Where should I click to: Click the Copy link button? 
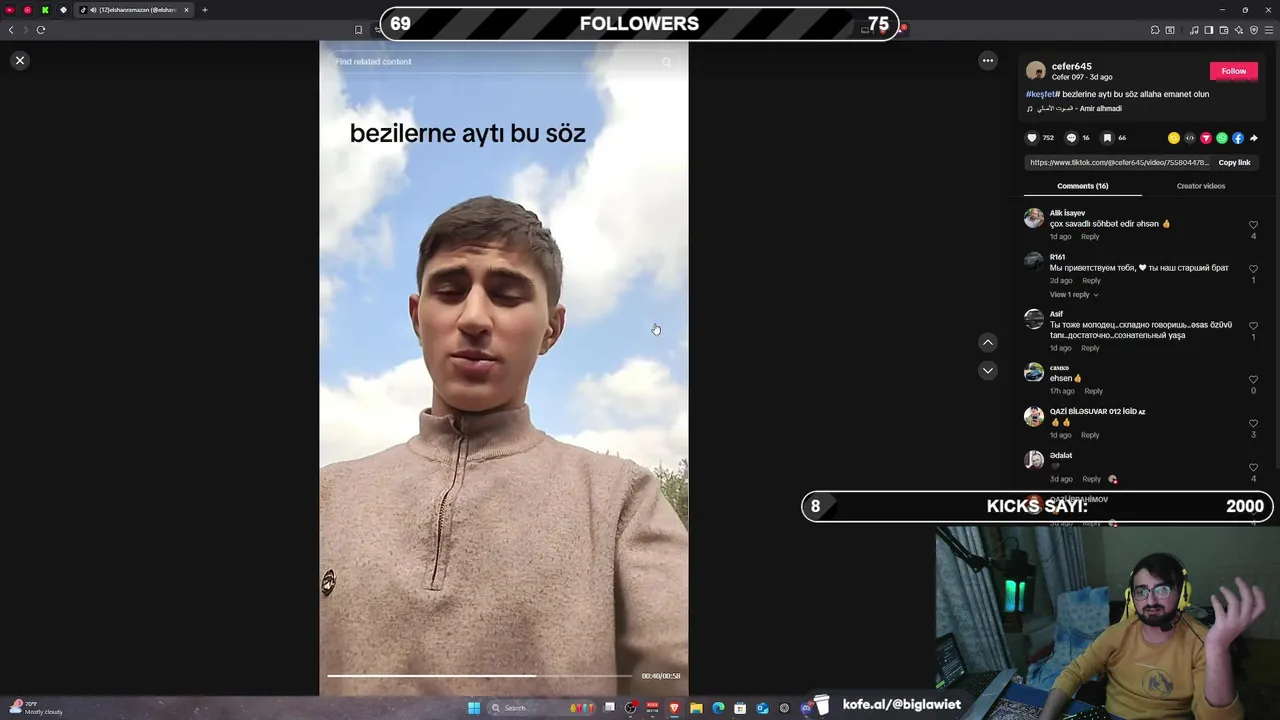[1234, 162]
